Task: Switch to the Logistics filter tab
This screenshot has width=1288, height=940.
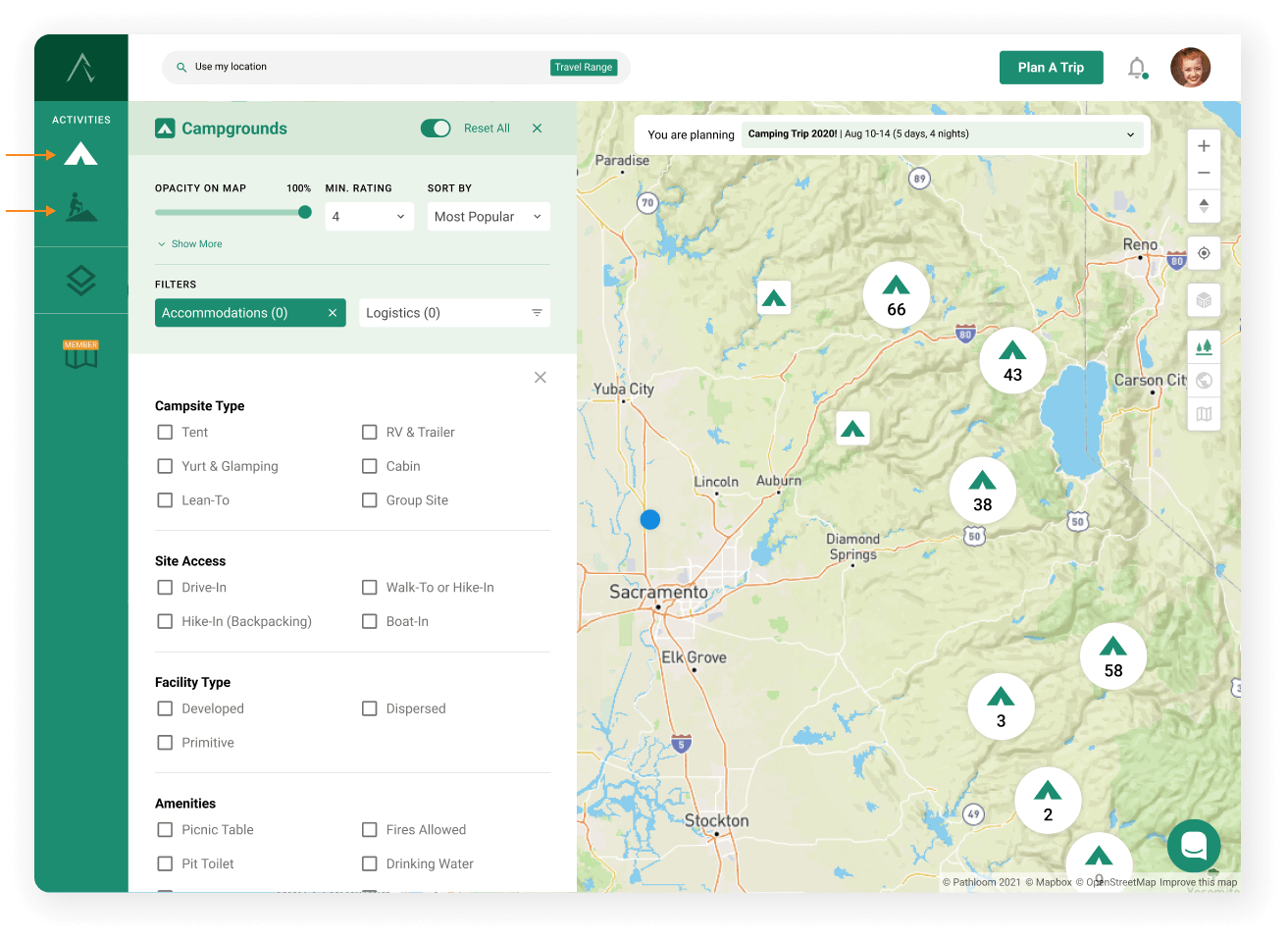Action: [453, 313]
